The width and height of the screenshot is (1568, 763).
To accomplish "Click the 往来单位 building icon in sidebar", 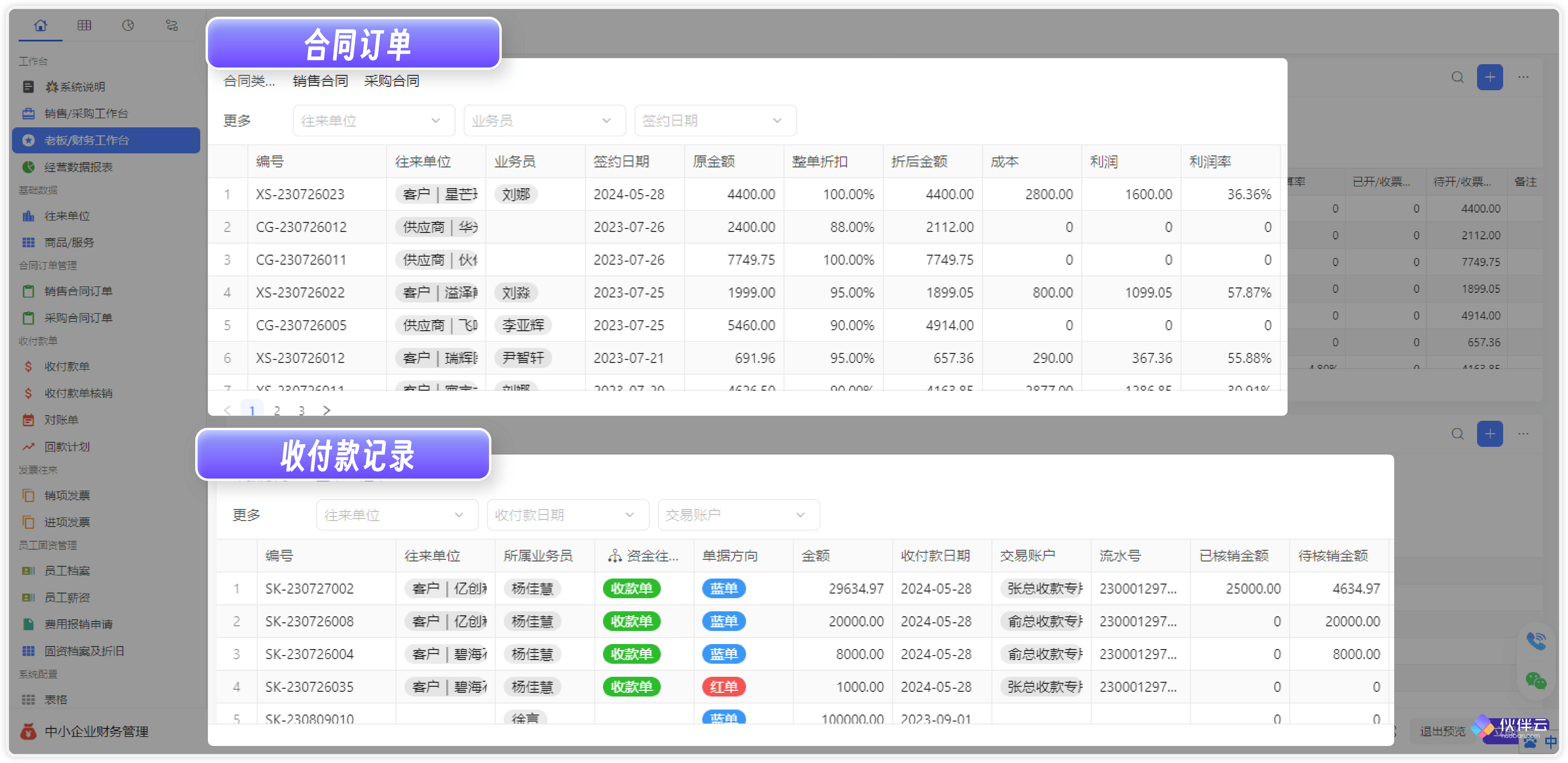I will (28, 216).
